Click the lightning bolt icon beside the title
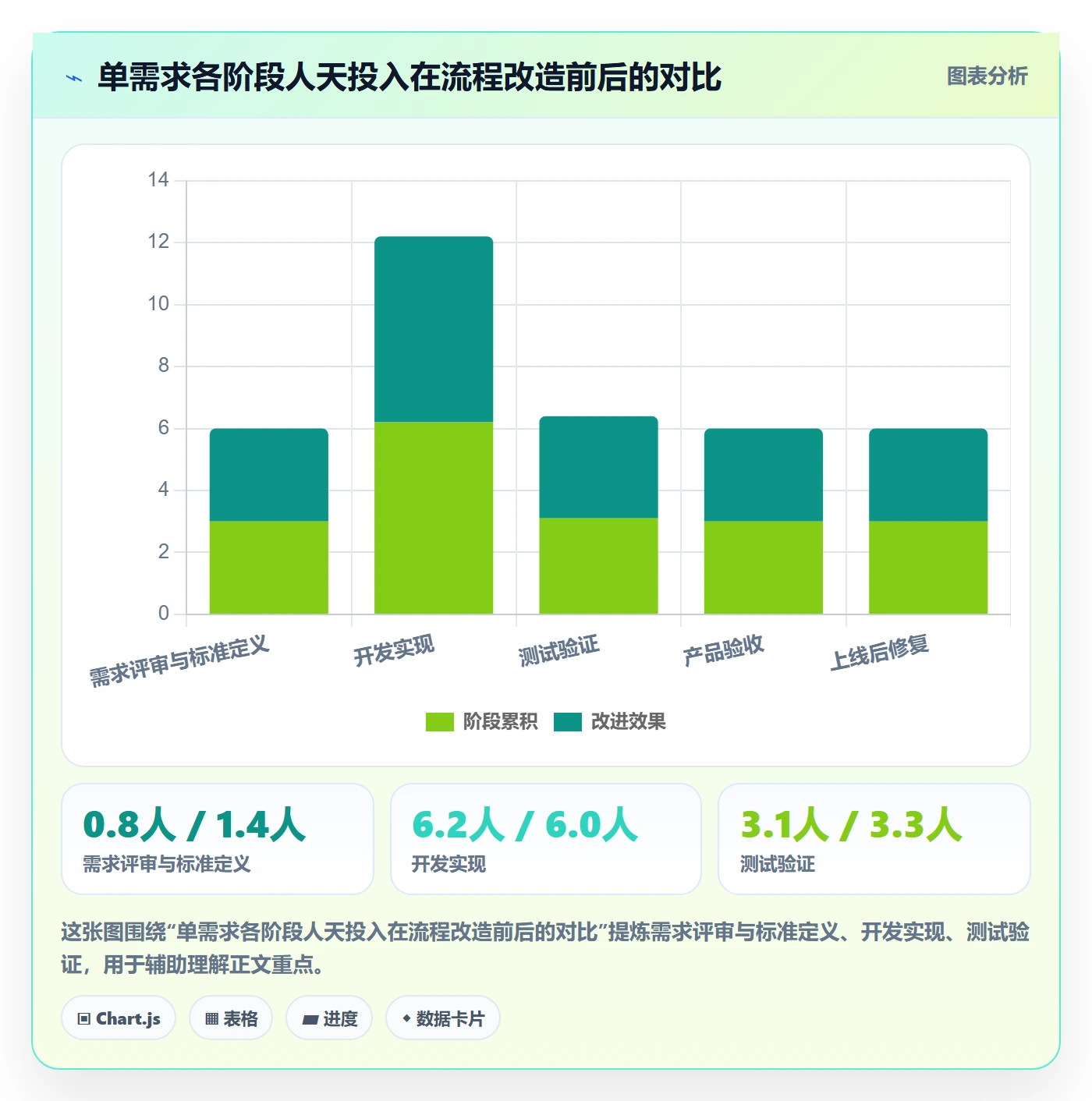Image resolution: width=1092 pixels, height=1101 pixels. 74,78
